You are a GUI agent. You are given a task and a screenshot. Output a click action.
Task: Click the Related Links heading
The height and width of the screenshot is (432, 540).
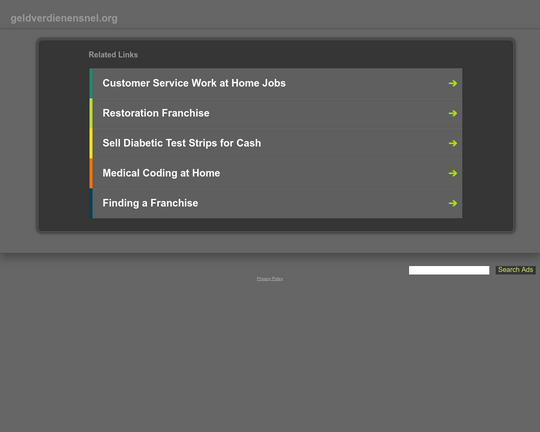pyautogui.click(x=113, y=55)
